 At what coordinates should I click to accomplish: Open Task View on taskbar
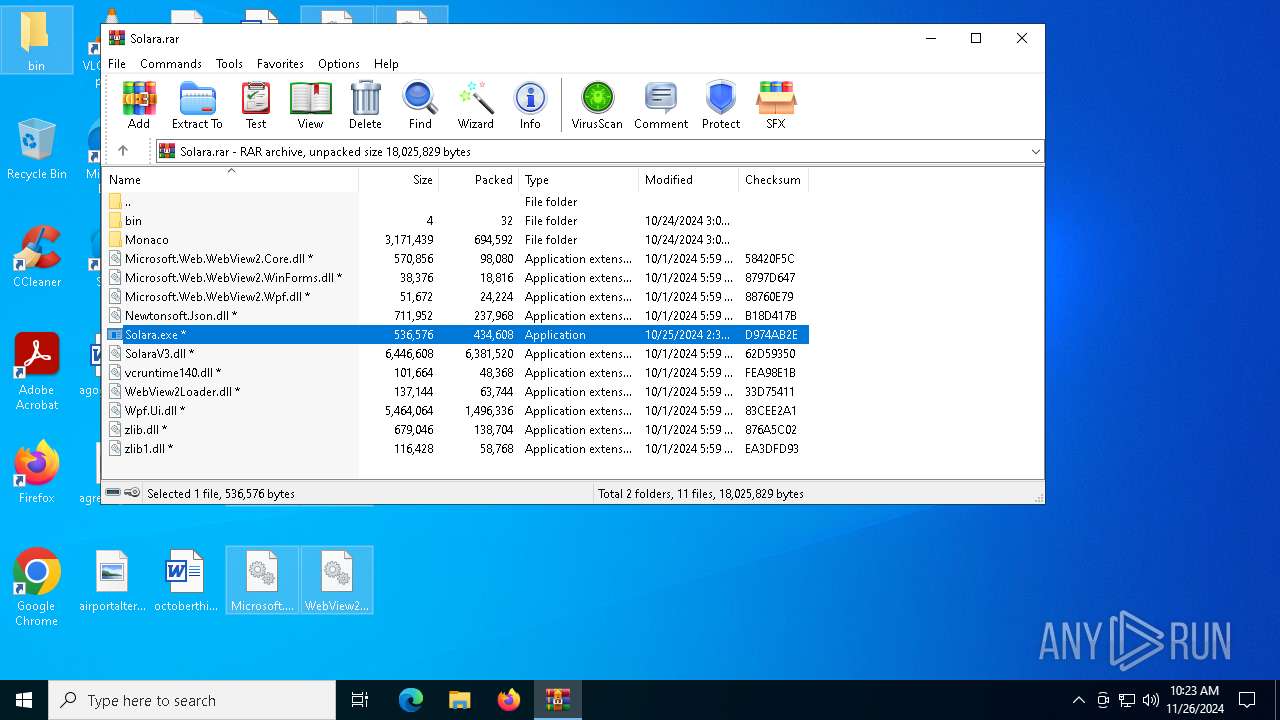[360, 700]
